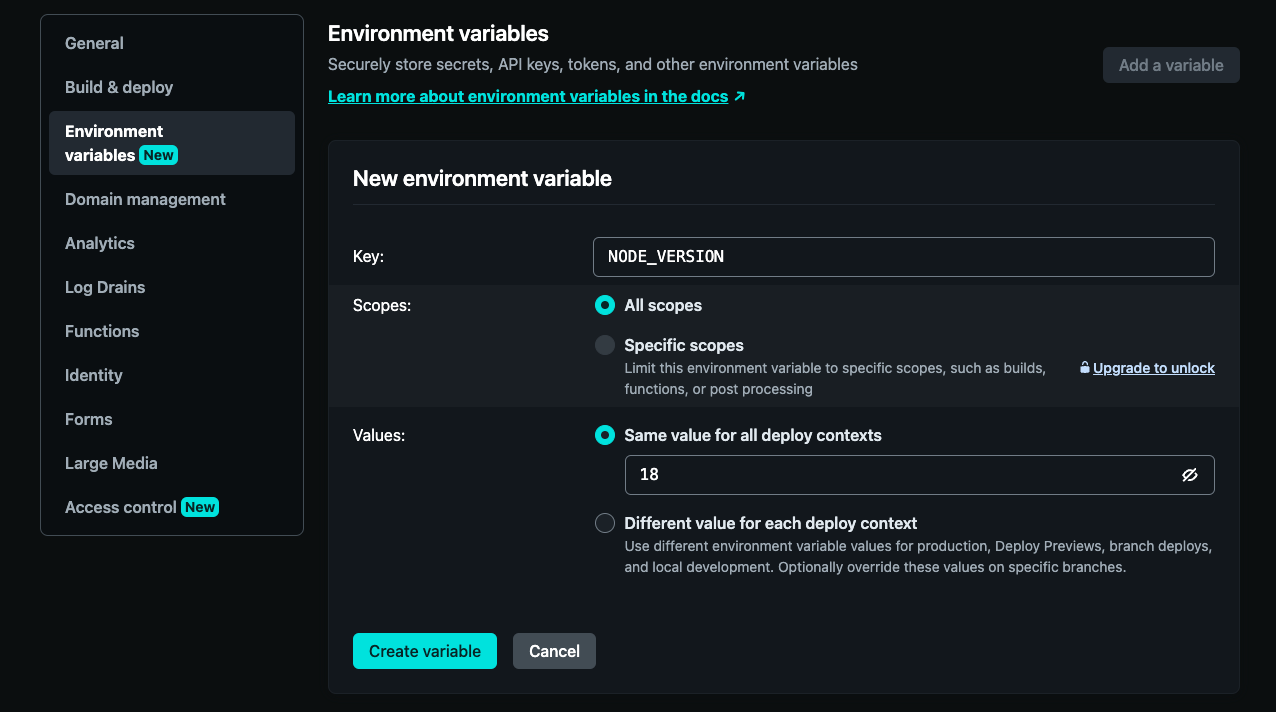The width and height of the screenshot is (1276, 712).
Task: Choose Specific scopes option
Action: pos(604,344)
